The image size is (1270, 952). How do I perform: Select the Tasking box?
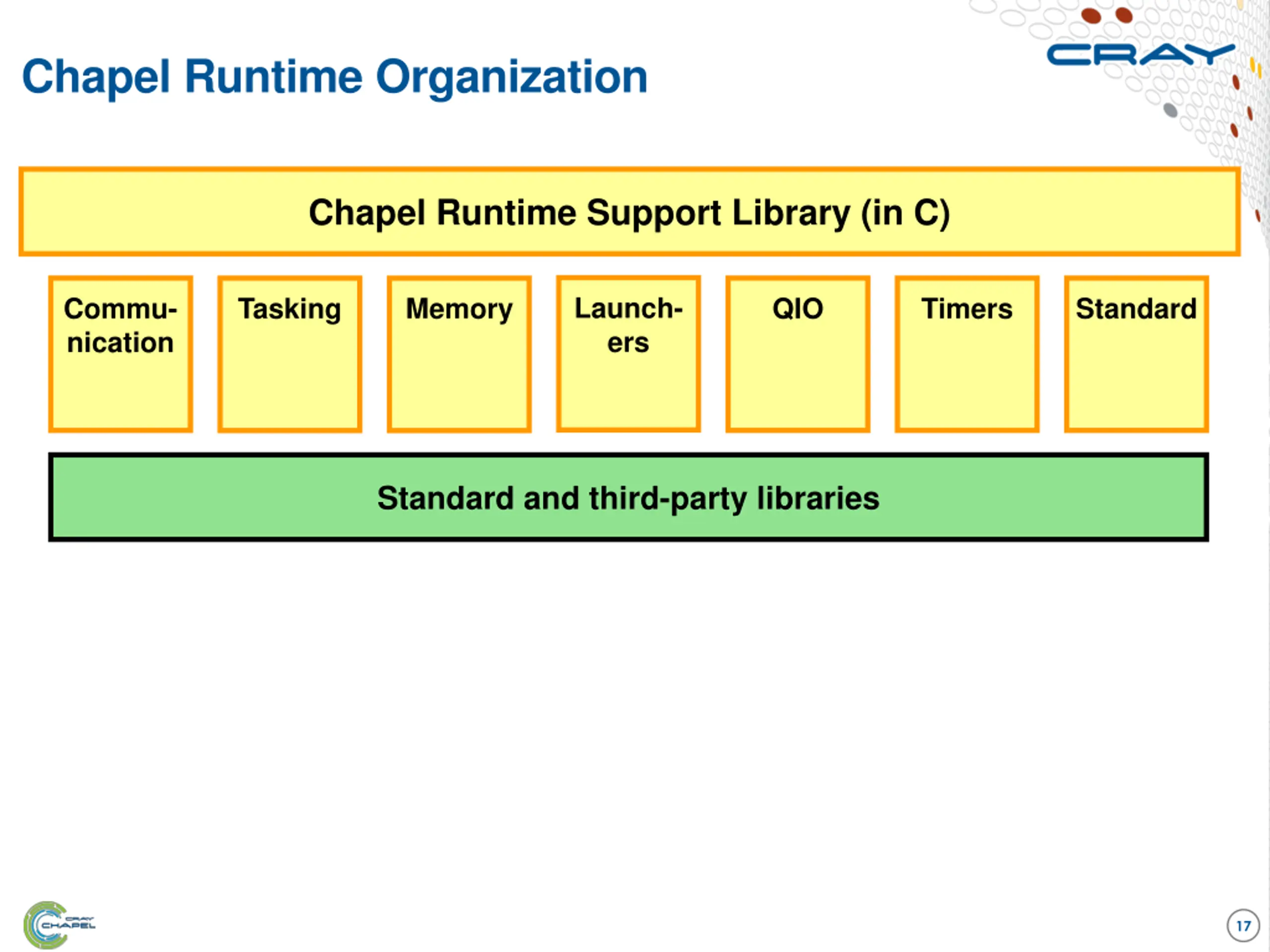[x=290, y=354]
